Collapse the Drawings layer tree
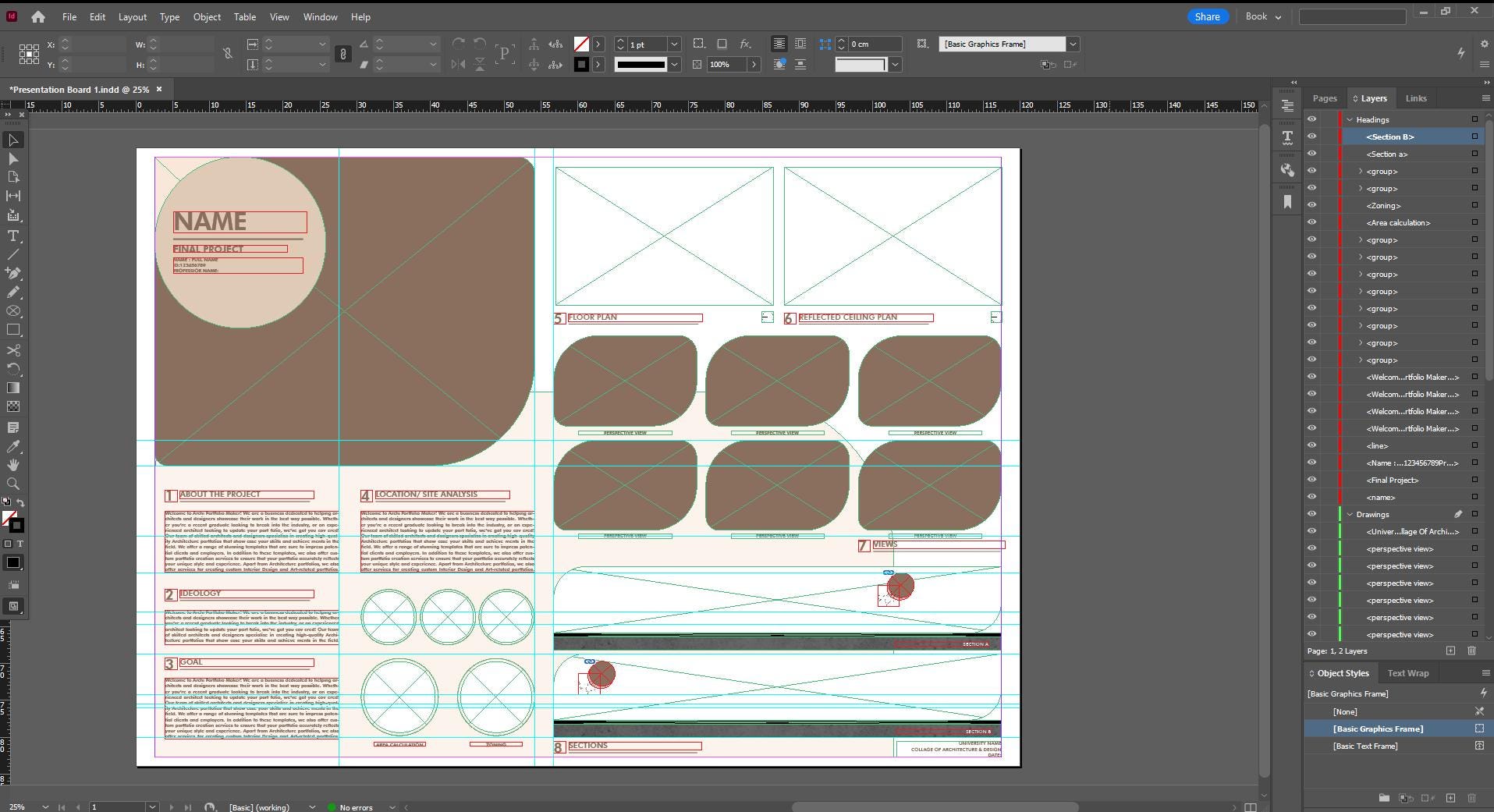This screenshot has width=1494, height=812. (x=1350, y=514)
